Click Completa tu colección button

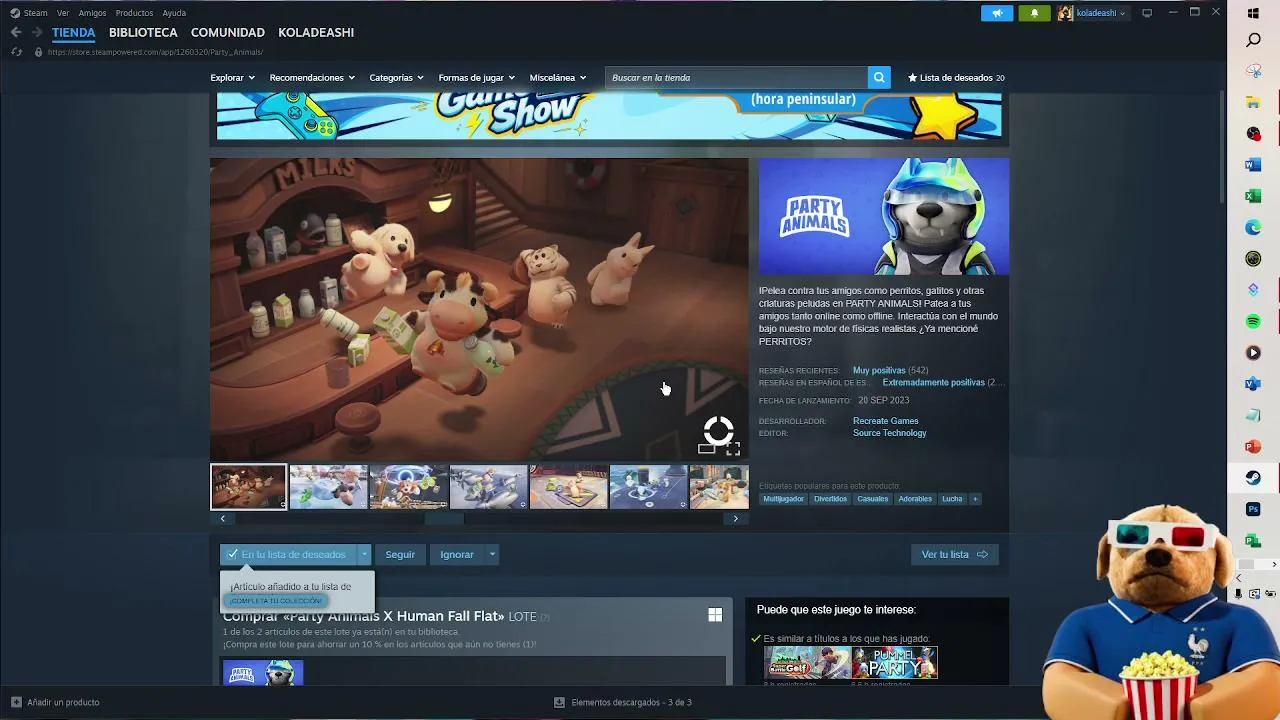point(275,601)
